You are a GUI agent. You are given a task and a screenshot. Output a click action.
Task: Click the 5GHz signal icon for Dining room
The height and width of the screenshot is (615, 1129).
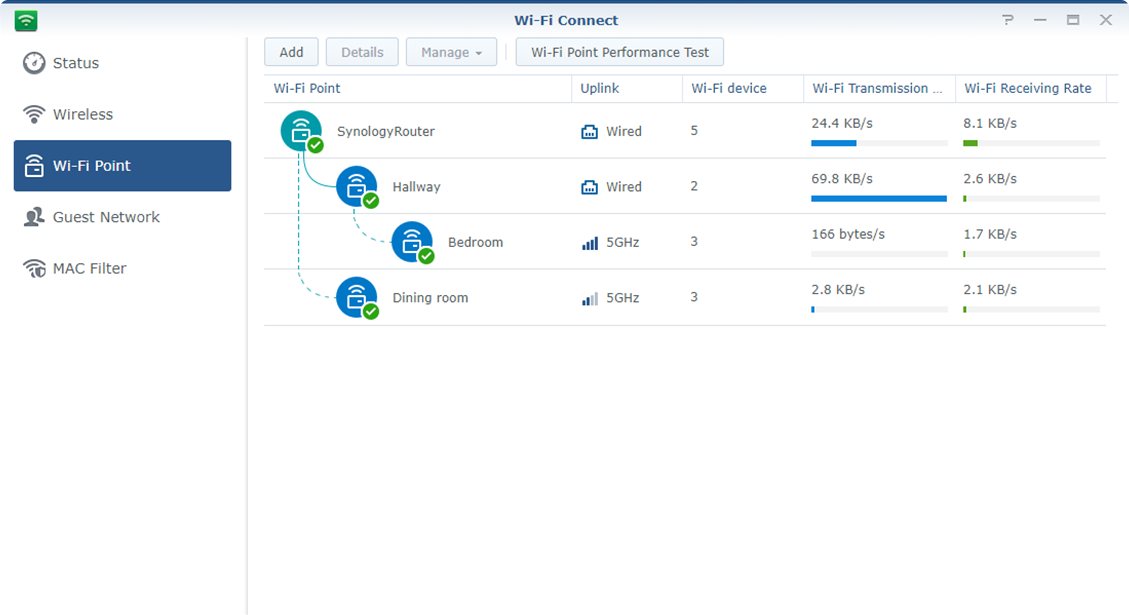click(590, 298)
